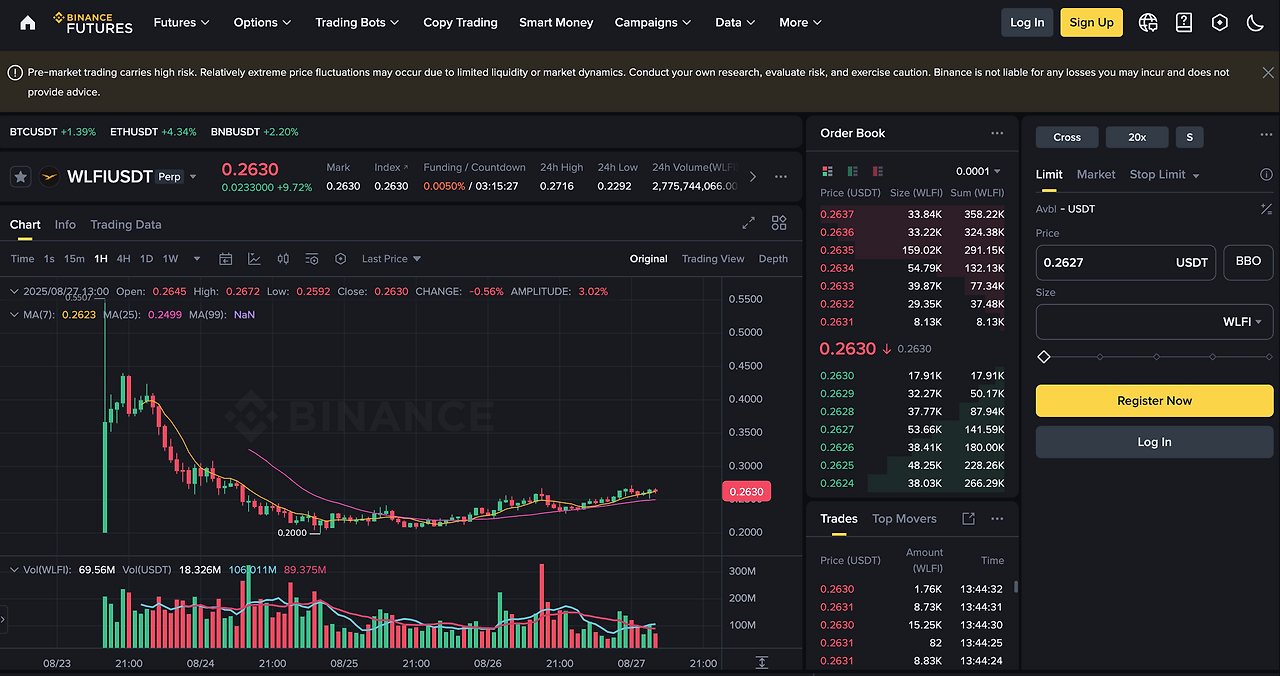Open the three-dot menu beside ticker stats
Screen dimensions: 1280x676
pos(781,176)
